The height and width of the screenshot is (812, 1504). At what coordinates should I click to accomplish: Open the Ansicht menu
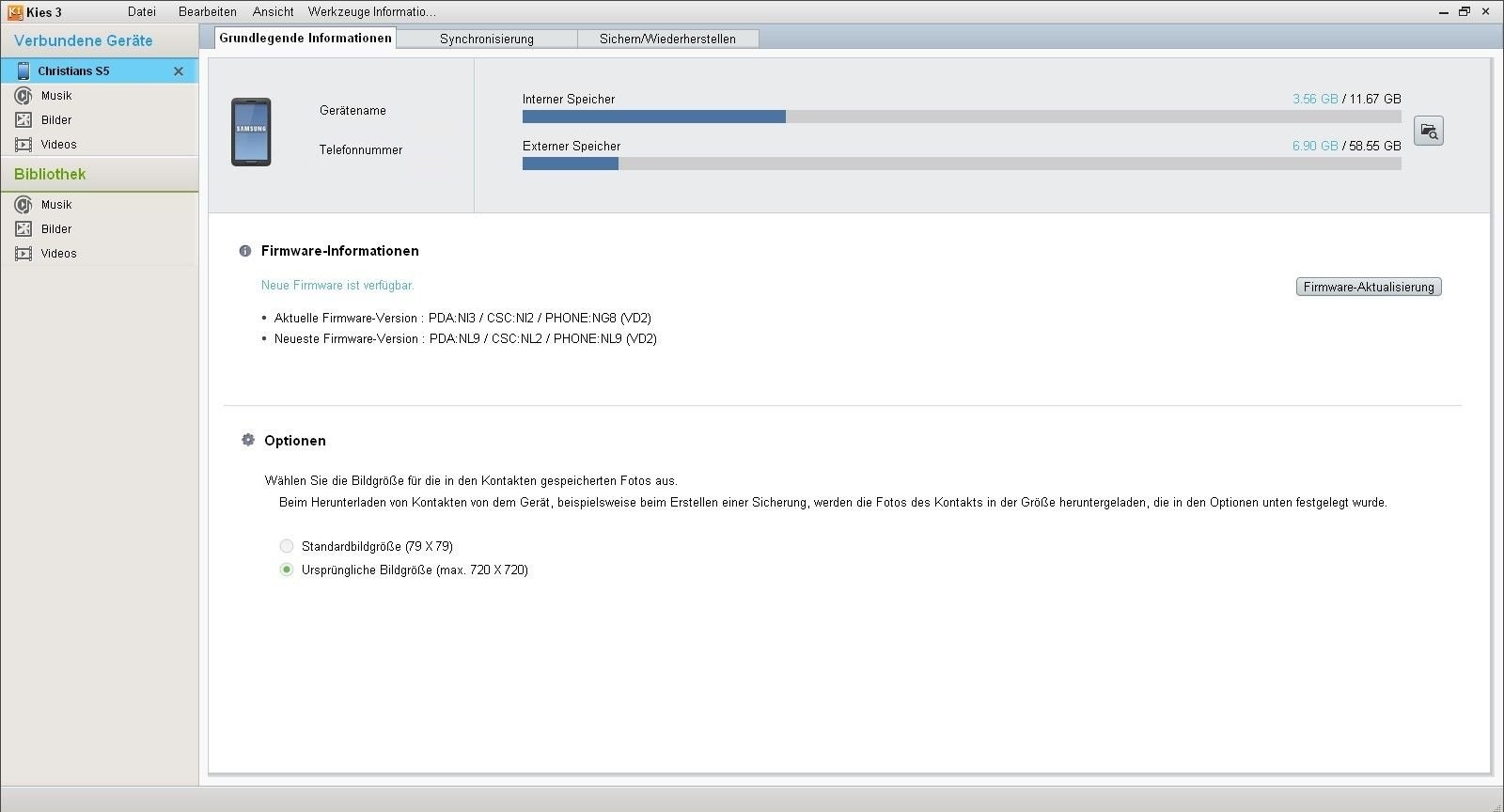coord(274,12)
